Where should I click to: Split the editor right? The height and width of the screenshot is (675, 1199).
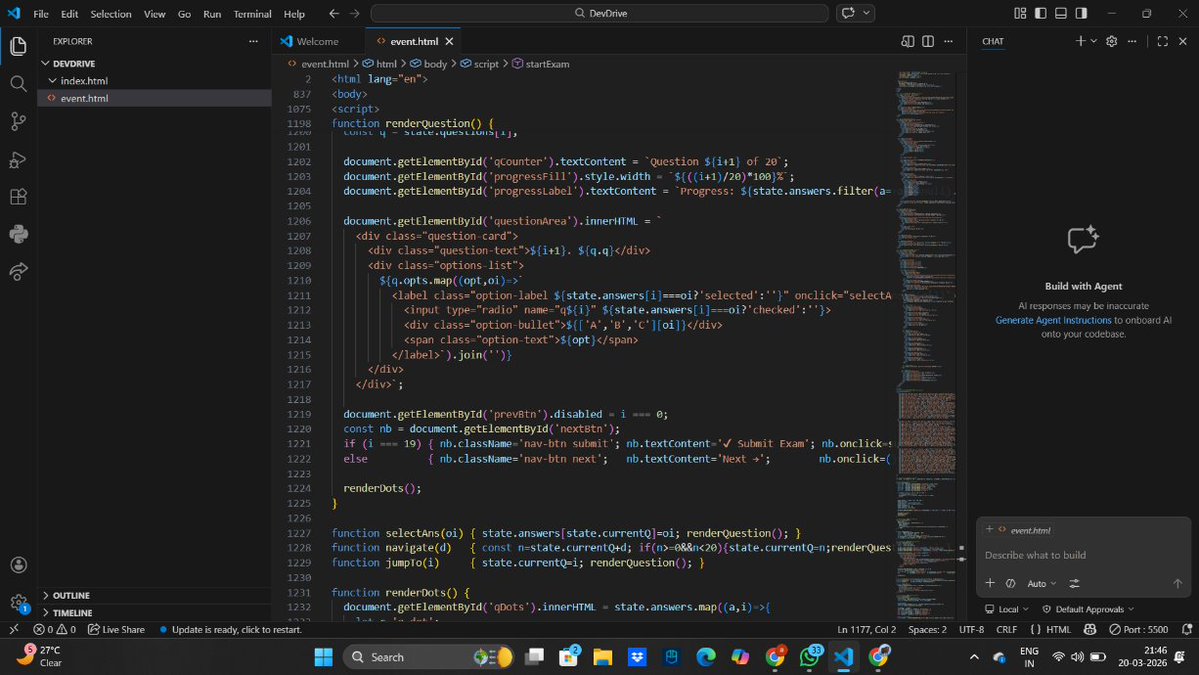point(928,41)
